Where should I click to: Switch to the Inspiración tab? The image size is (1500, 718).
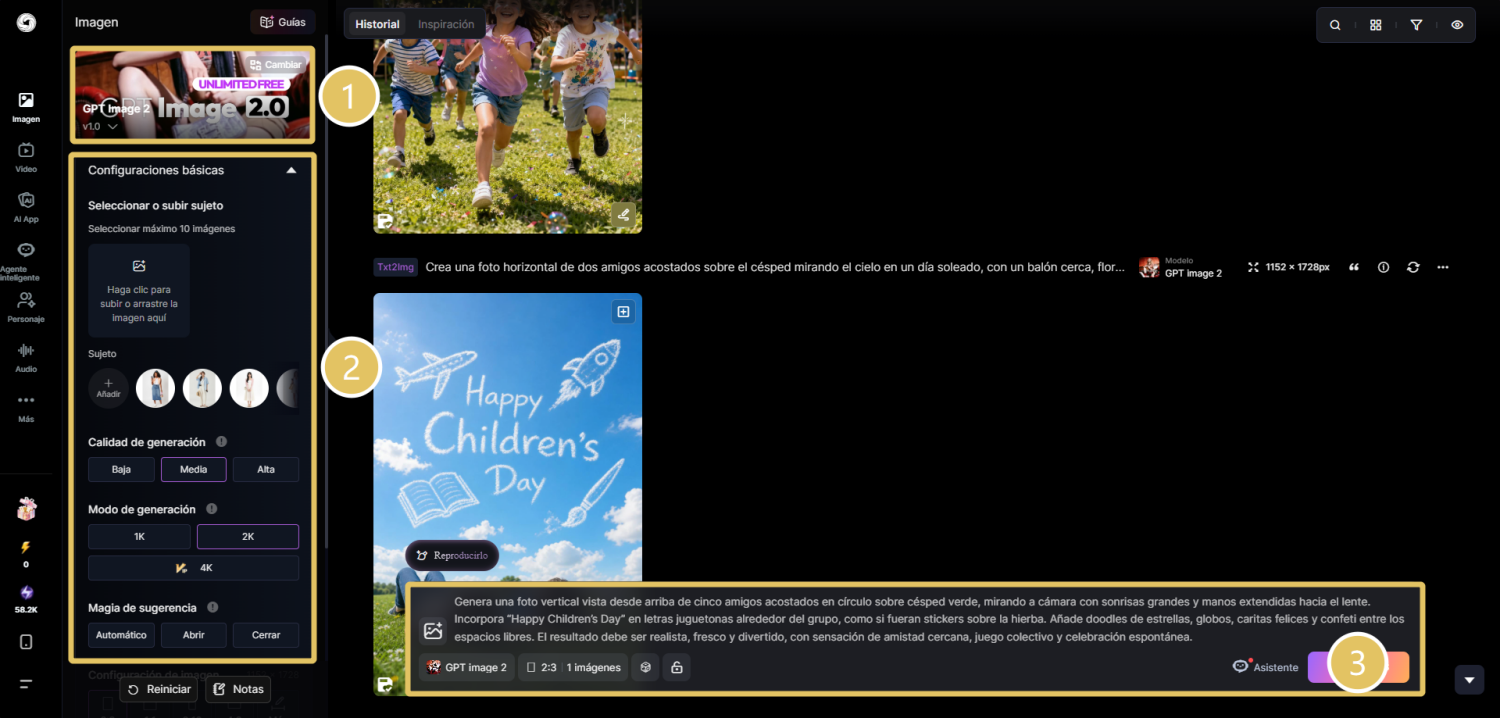click(446, 24)
